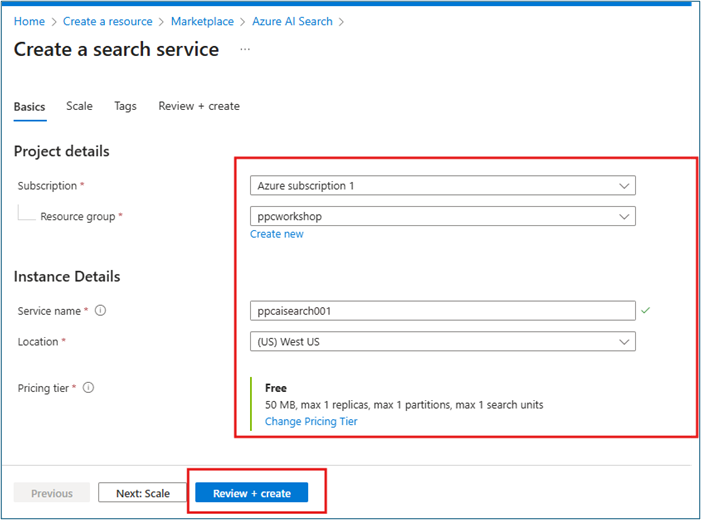The image size is (701, 520).
Task: Show info tooltip for Pricing tier
Action: pos(89,388)
